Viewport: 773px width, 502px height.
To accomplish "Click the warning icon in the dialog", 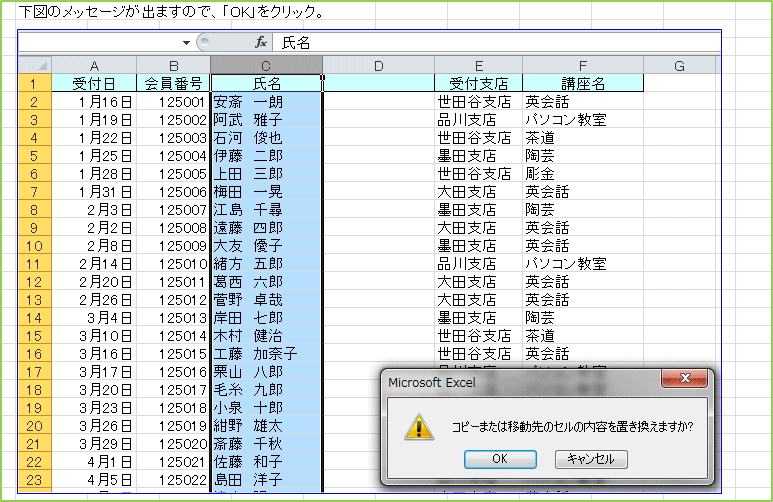I will pos(419,427).
